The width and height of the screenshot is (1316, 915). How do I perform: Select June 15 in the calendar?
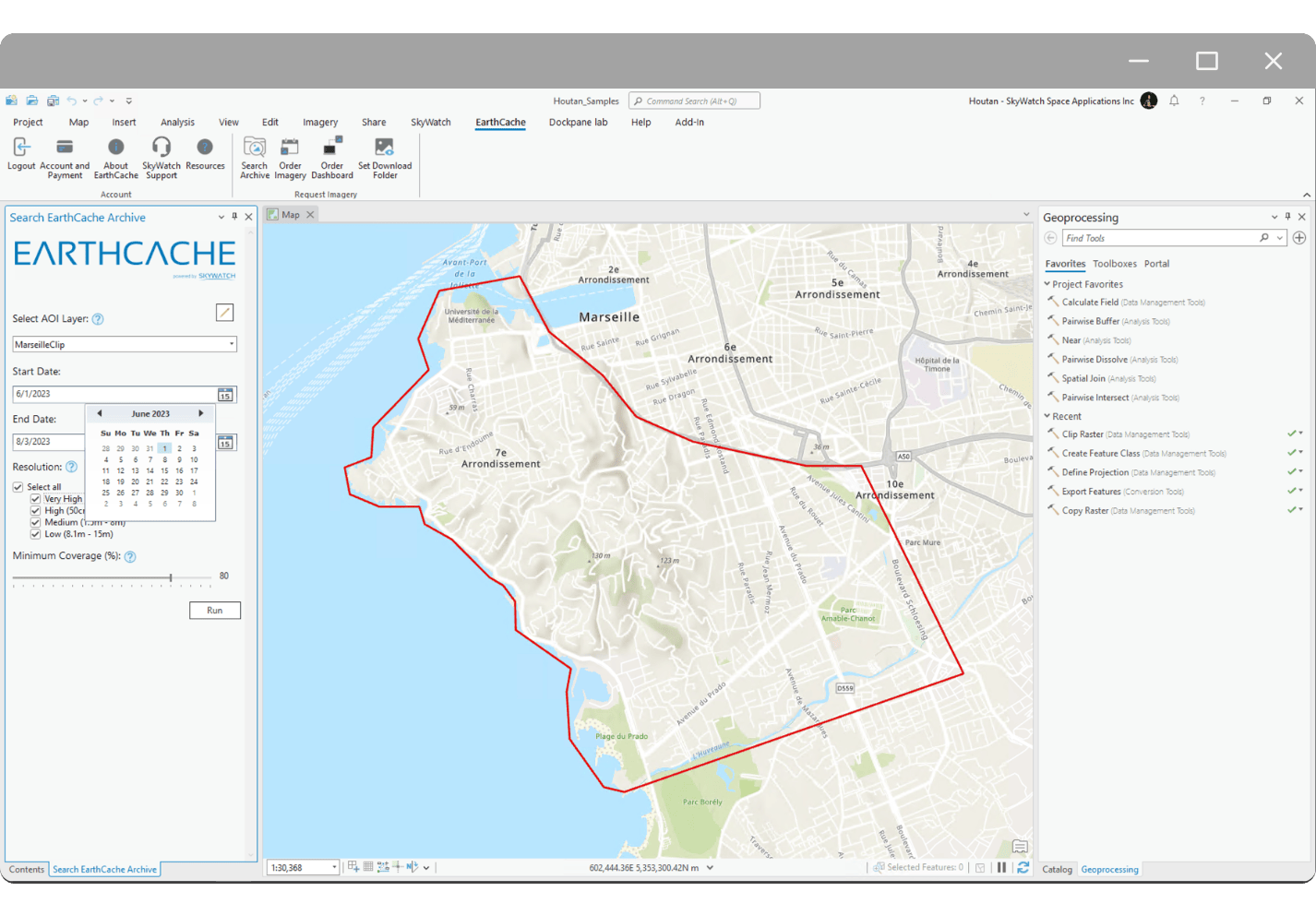pos(165,470)
